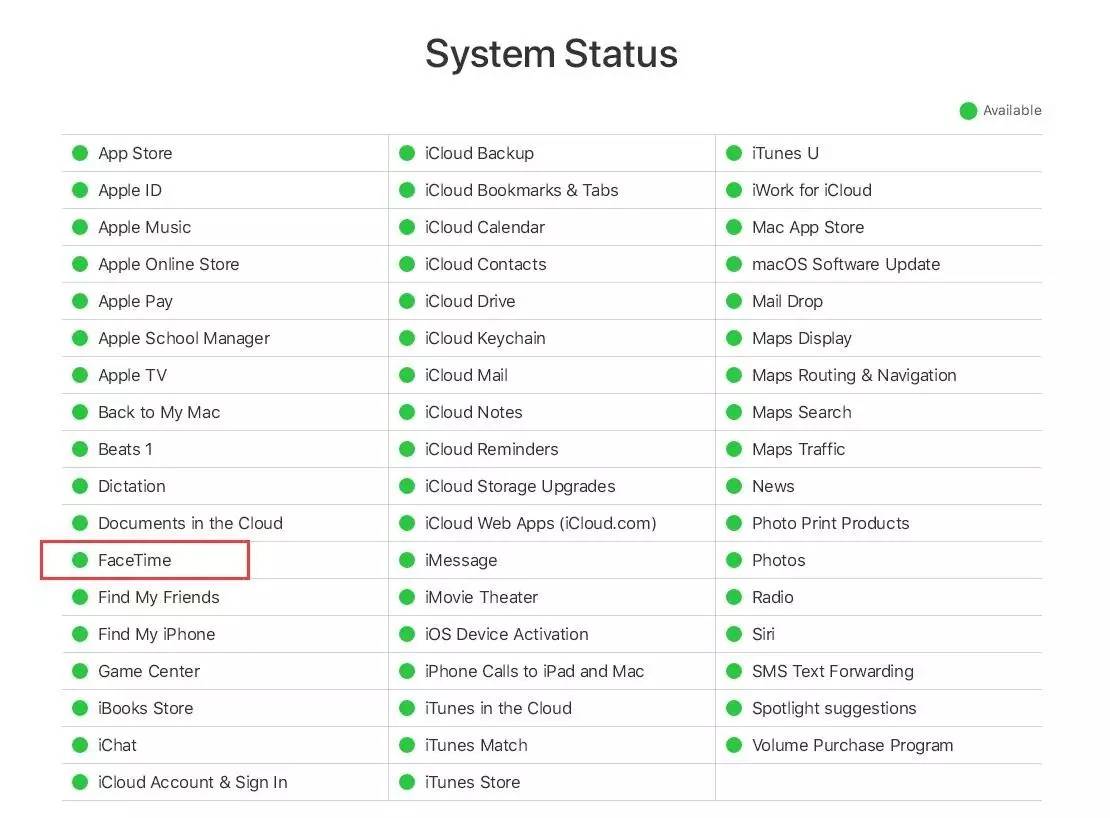Select the Mac App Store entry
This screenshot has width=1110, height=818.
tap(808, 227)
